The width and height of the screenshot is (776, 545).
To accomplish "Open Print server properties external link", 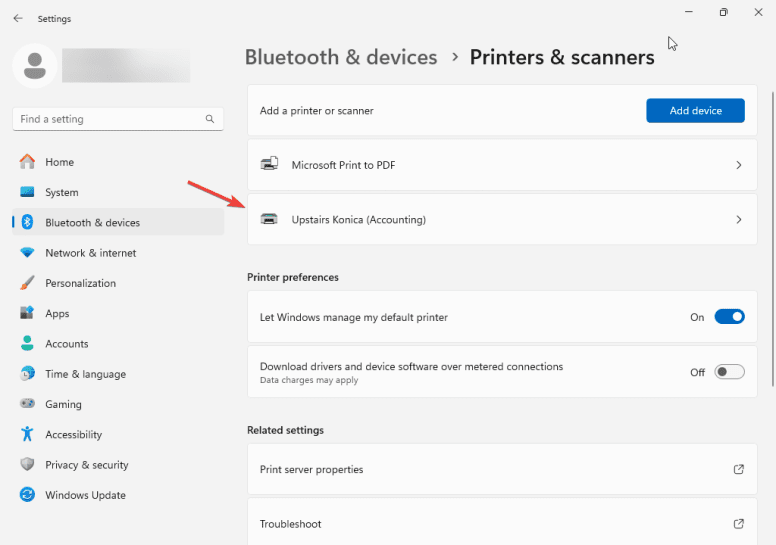I will pos(738,469).
